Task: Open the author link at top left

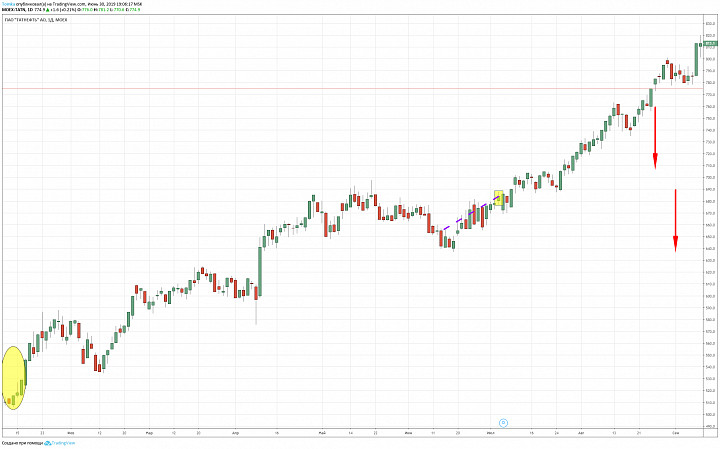Action: pyautogui.click(x=9, y=5)
